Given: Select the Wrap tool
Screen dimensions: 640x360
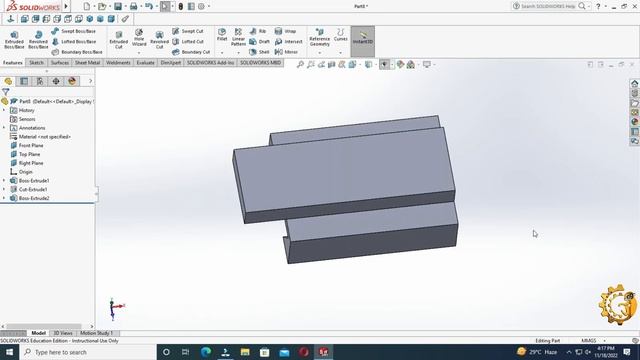Looking at the screenshot, I should pos(285,31).
